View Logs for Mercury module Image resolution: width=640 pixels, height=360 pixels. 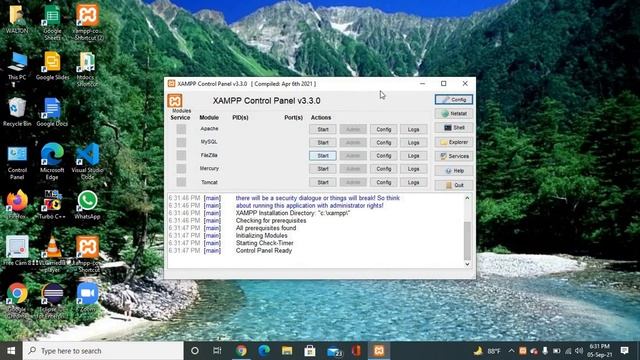(x=413, y=169)
